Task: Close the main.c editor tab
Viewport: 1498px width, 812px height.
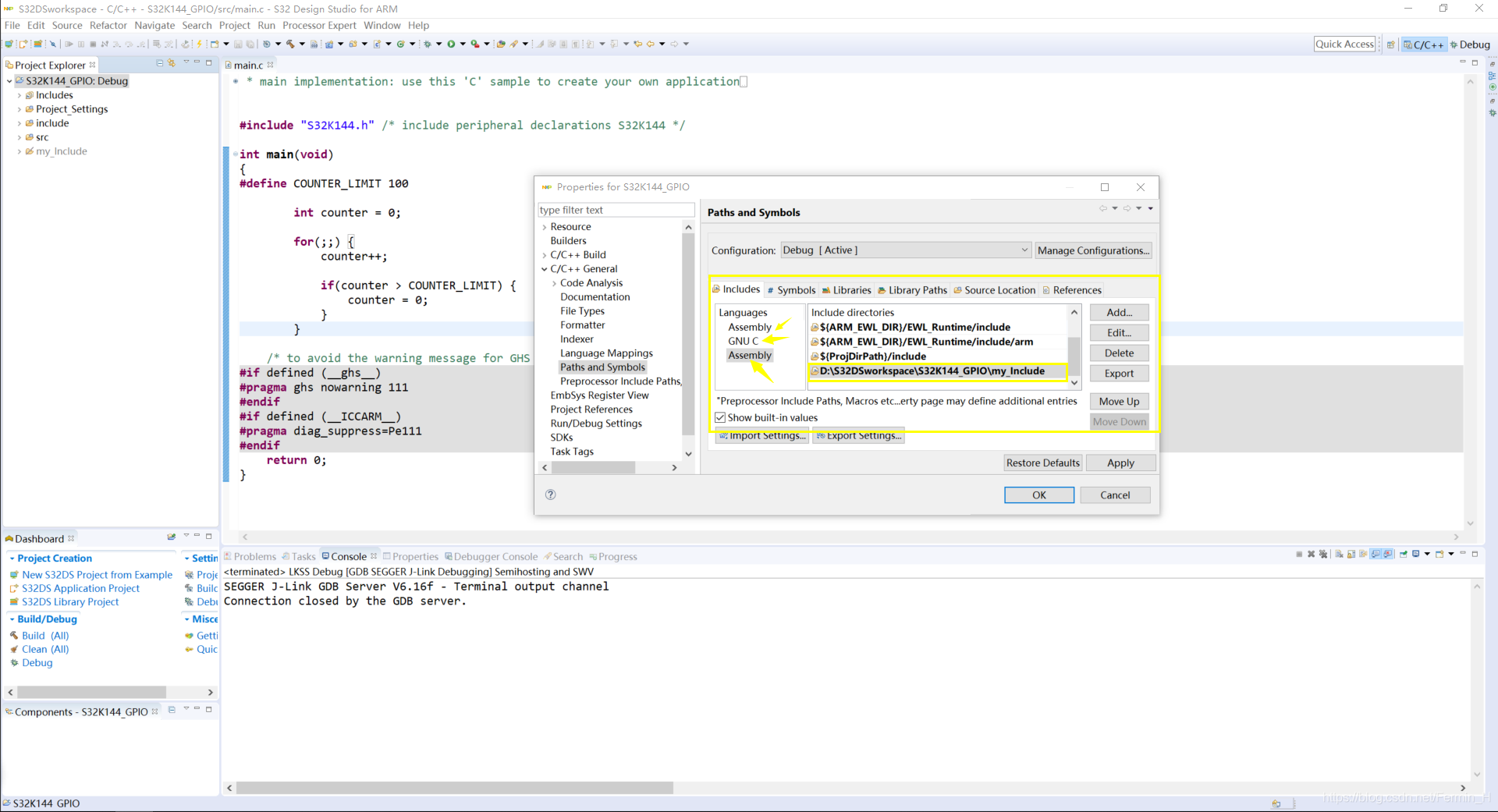Action: [x=271, y=65]
